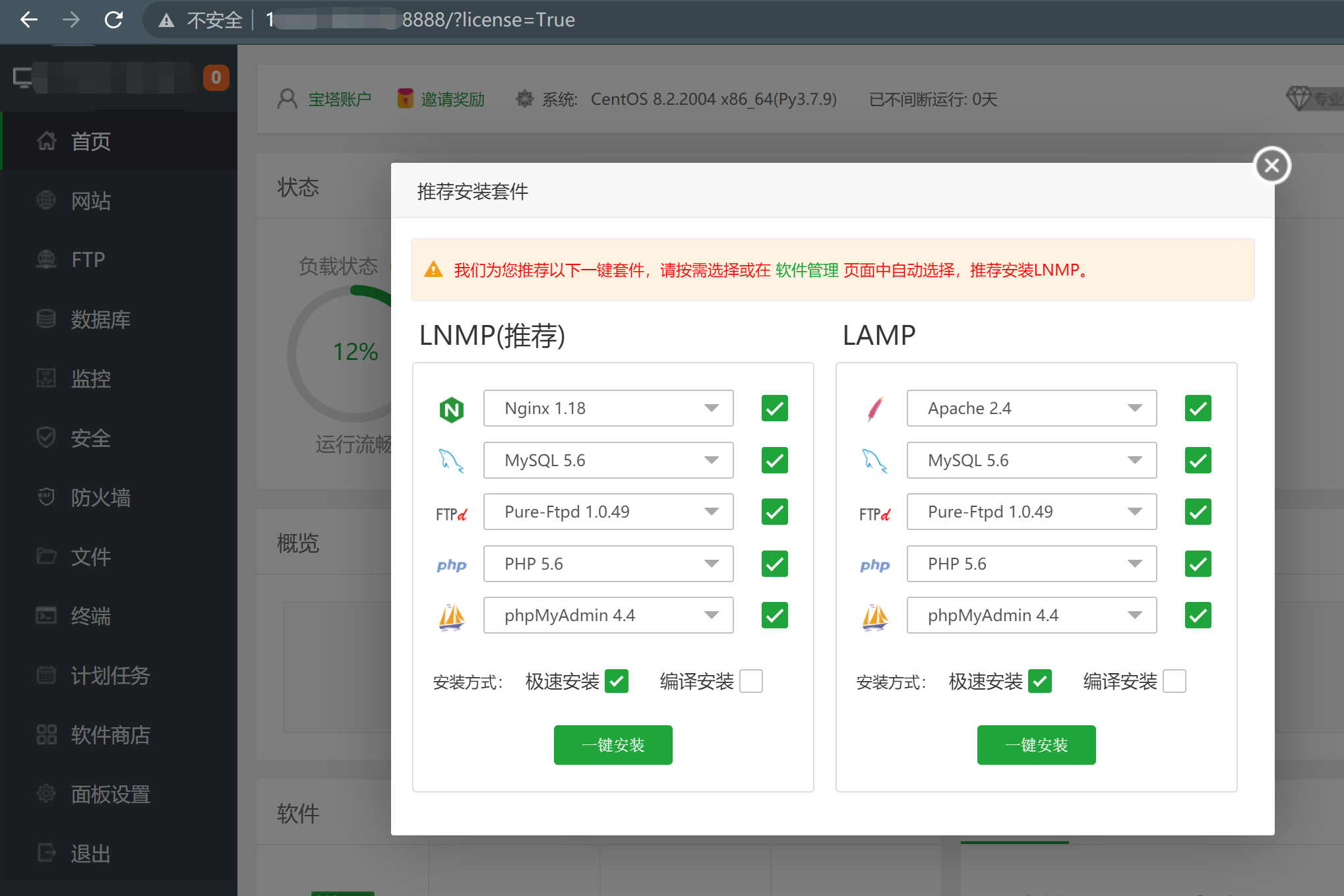Open 网站 in the sidebar
This screenshot has width=1344, height=896.
coord(119,200)
